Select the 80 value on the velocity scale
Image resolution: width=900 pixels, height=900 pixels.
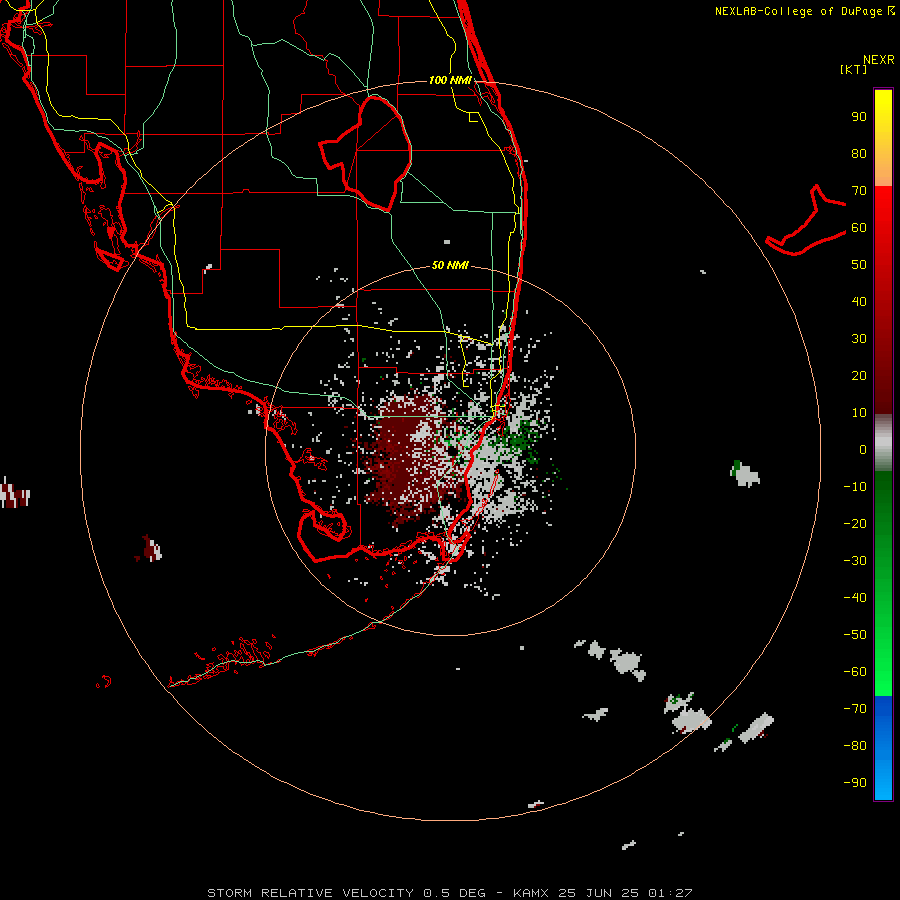859,154
